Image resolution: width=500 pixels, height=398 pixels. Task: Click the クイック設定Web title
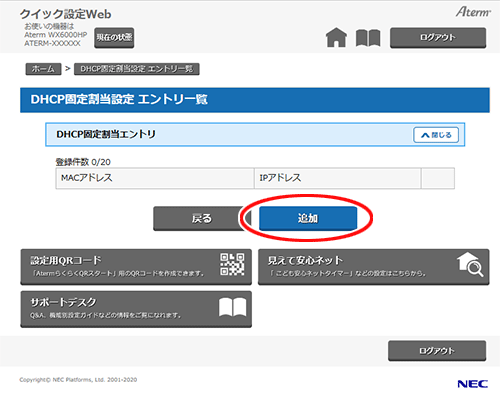pyautogui.click(x=65, y=14)
